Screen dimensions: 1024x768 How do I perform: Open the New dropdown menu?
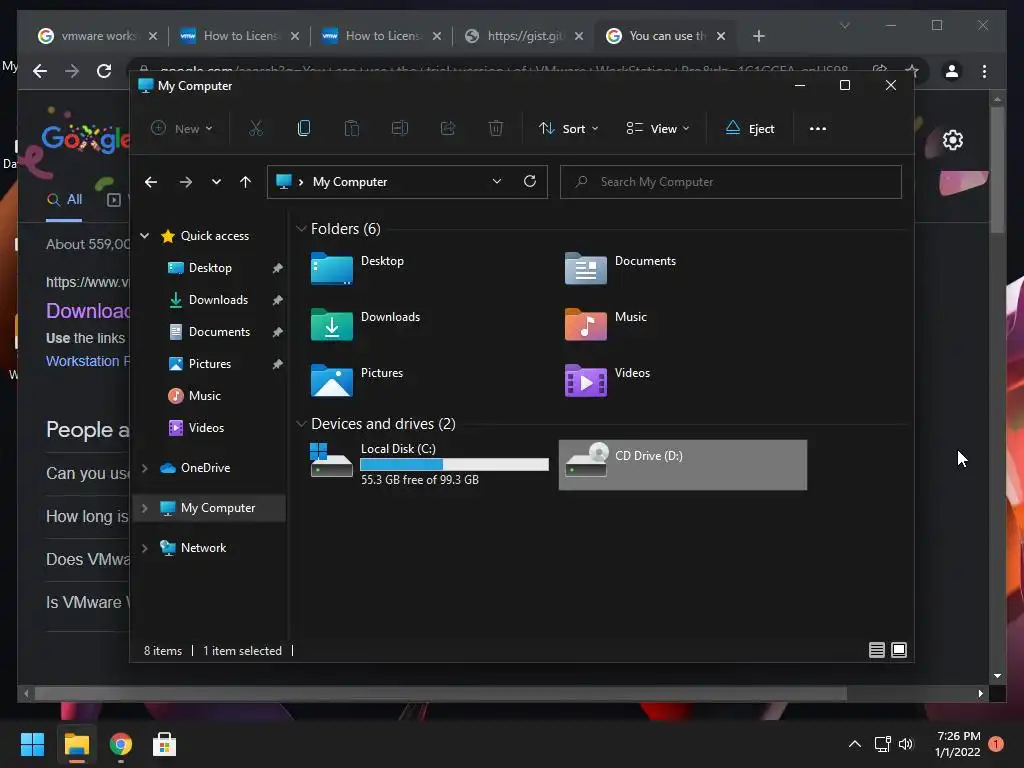point(182,129)
